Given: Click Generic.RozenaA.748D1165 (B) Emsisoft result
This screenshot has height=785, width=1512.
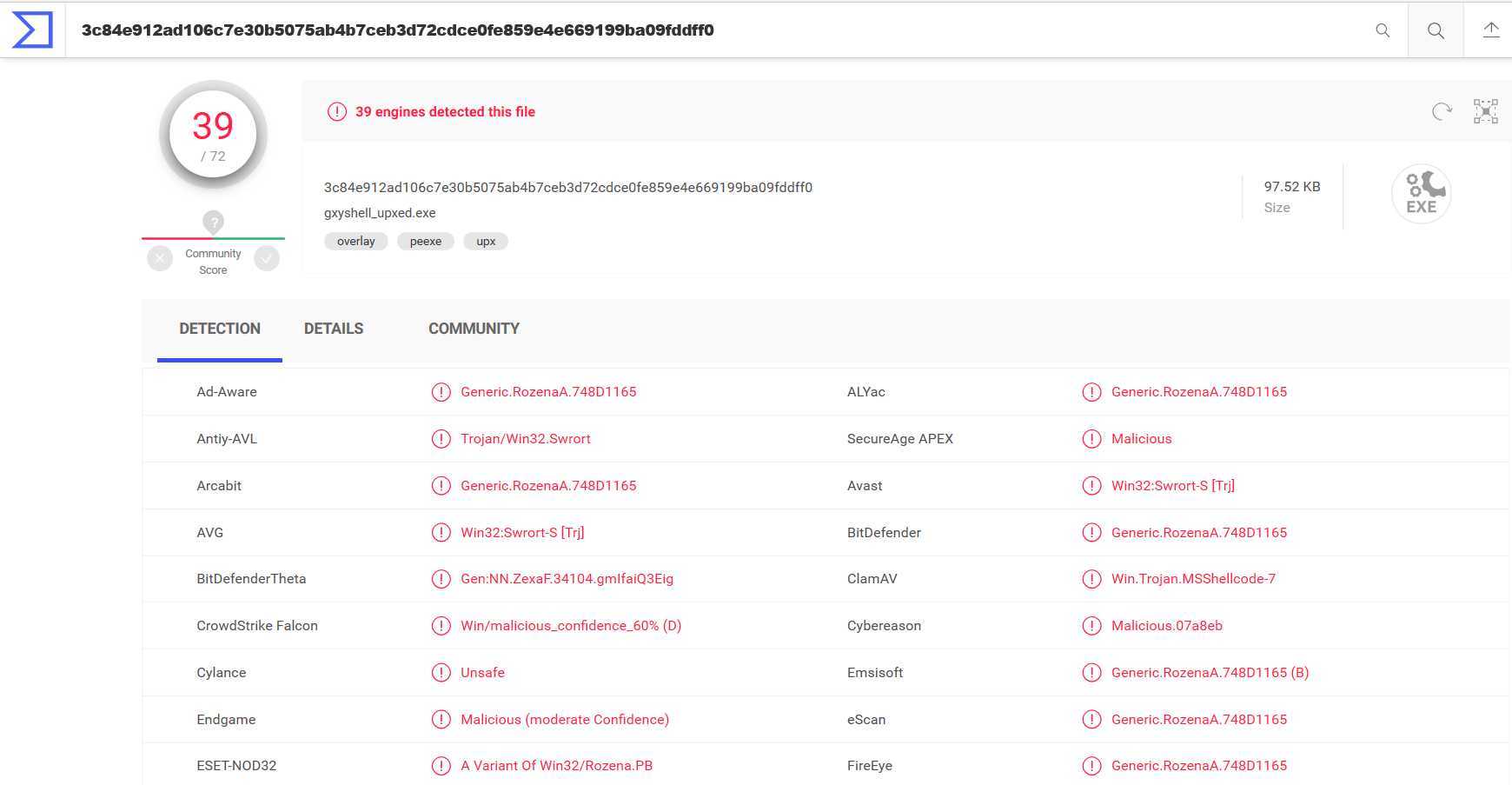Looking at the screenshot, I should tap(1210, 673).
